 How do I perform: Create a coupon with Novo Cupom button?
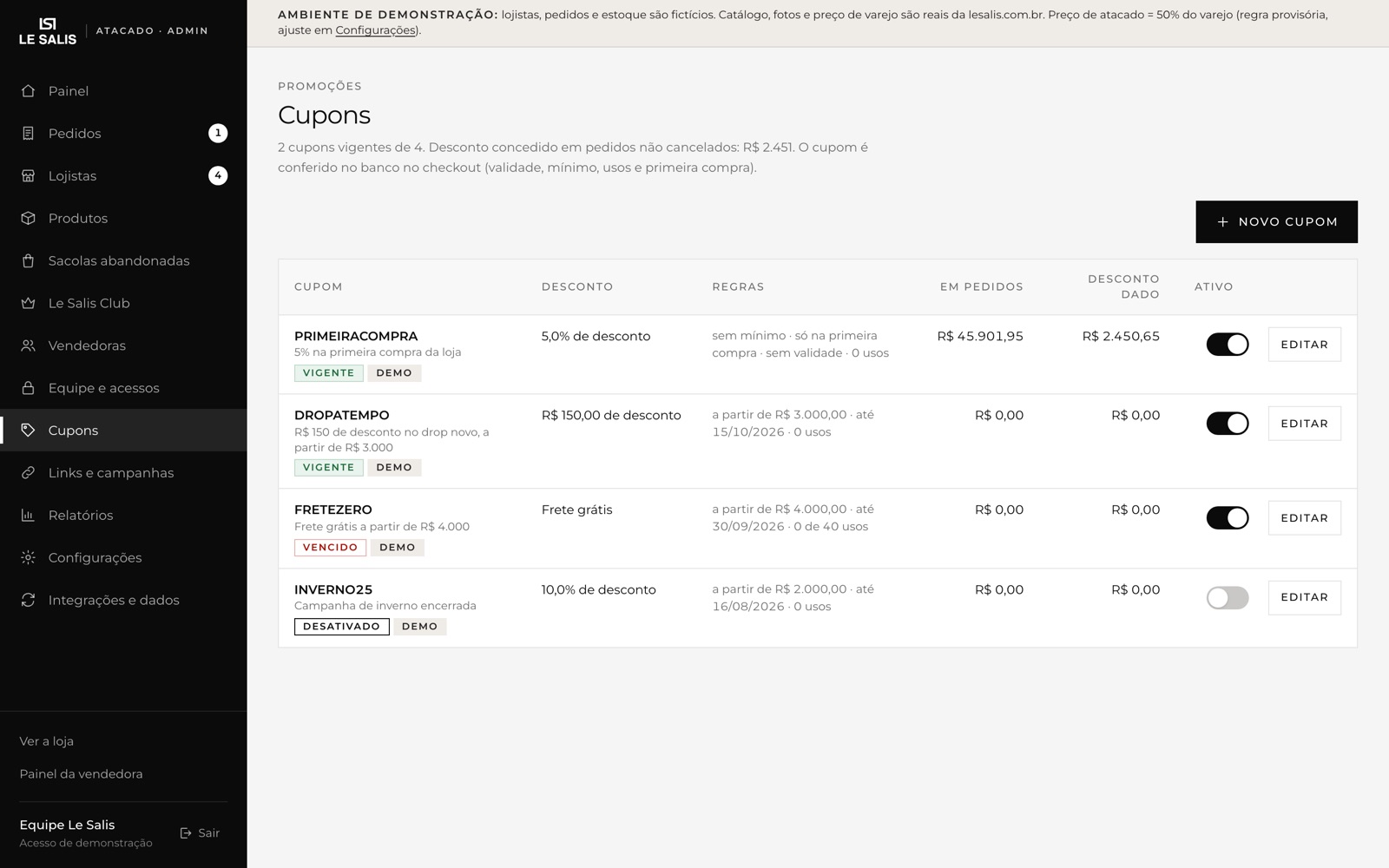tap(1276, 222)
